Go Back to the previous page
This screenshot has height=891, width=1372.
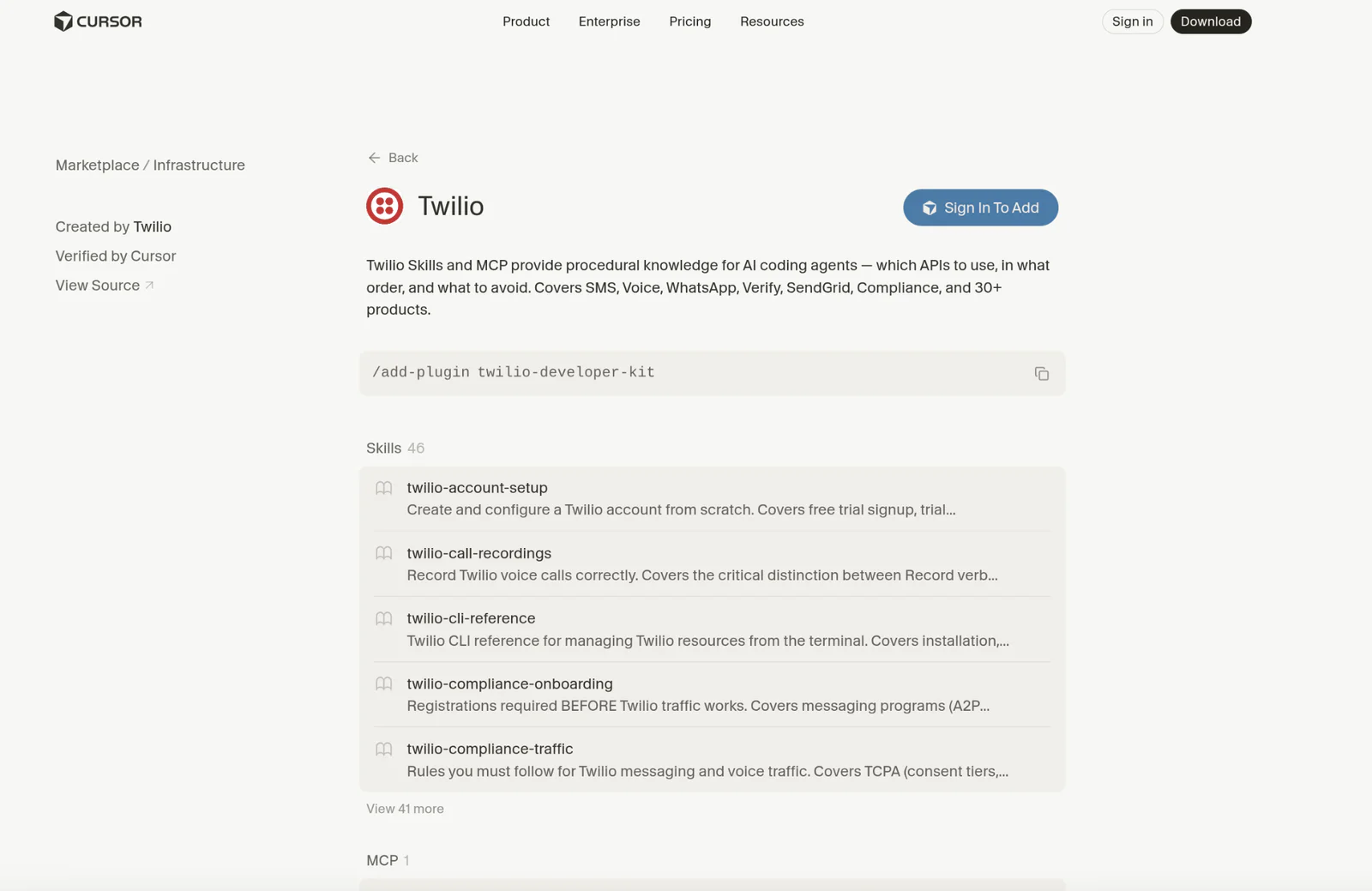pos(393,158)
